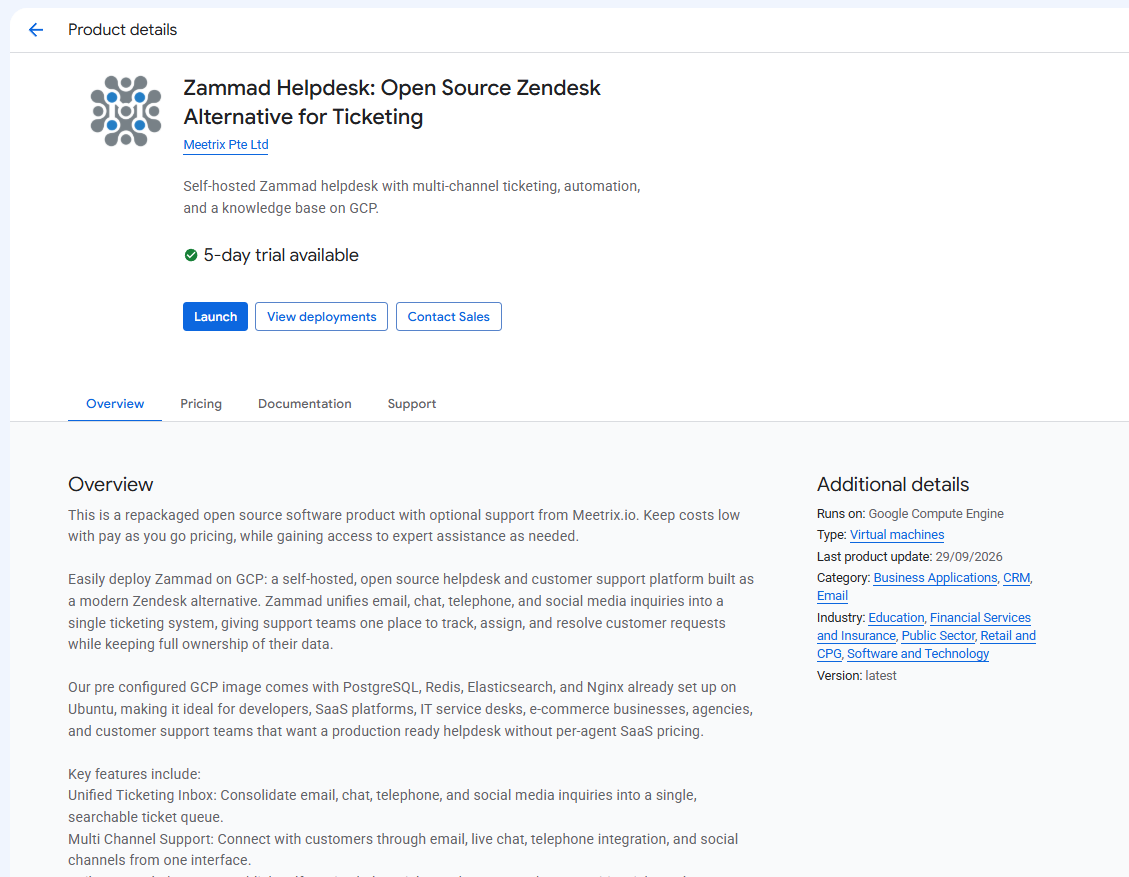1129x877 pixels.
Task: Click the 5-day trial available text
Action: pyautogui.click(x=281, y=255)
